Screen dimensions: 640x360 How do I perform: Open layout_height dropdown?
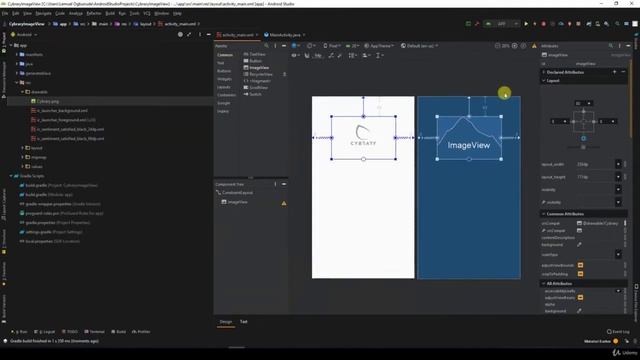click(618, 177)
